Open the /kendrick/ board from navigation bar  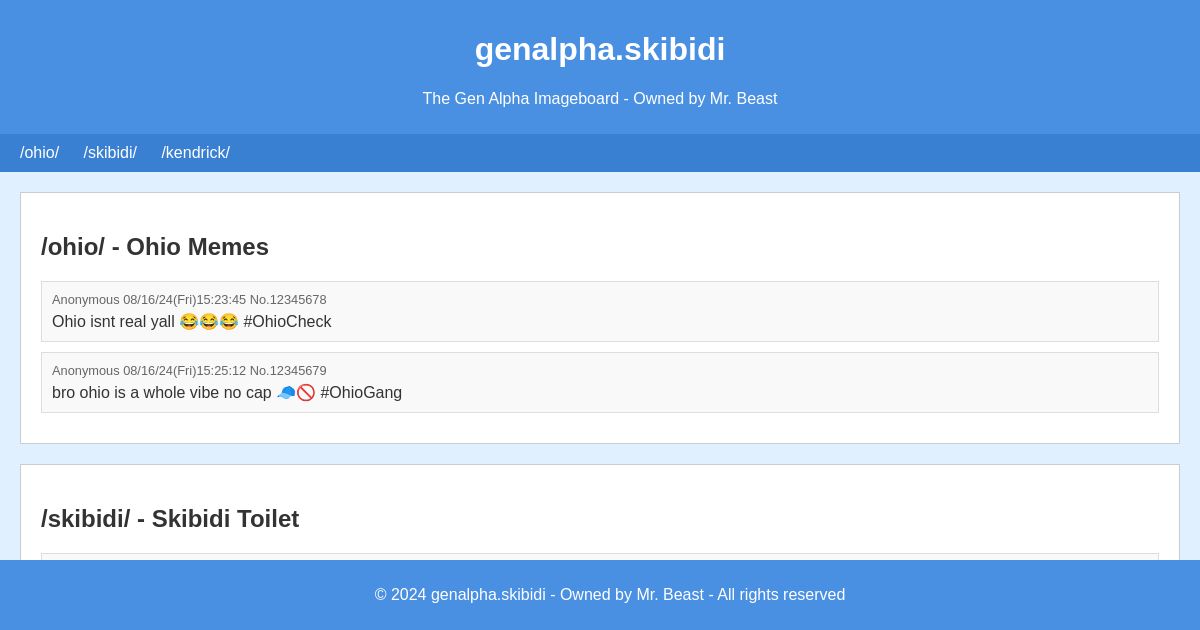[195, 153]
